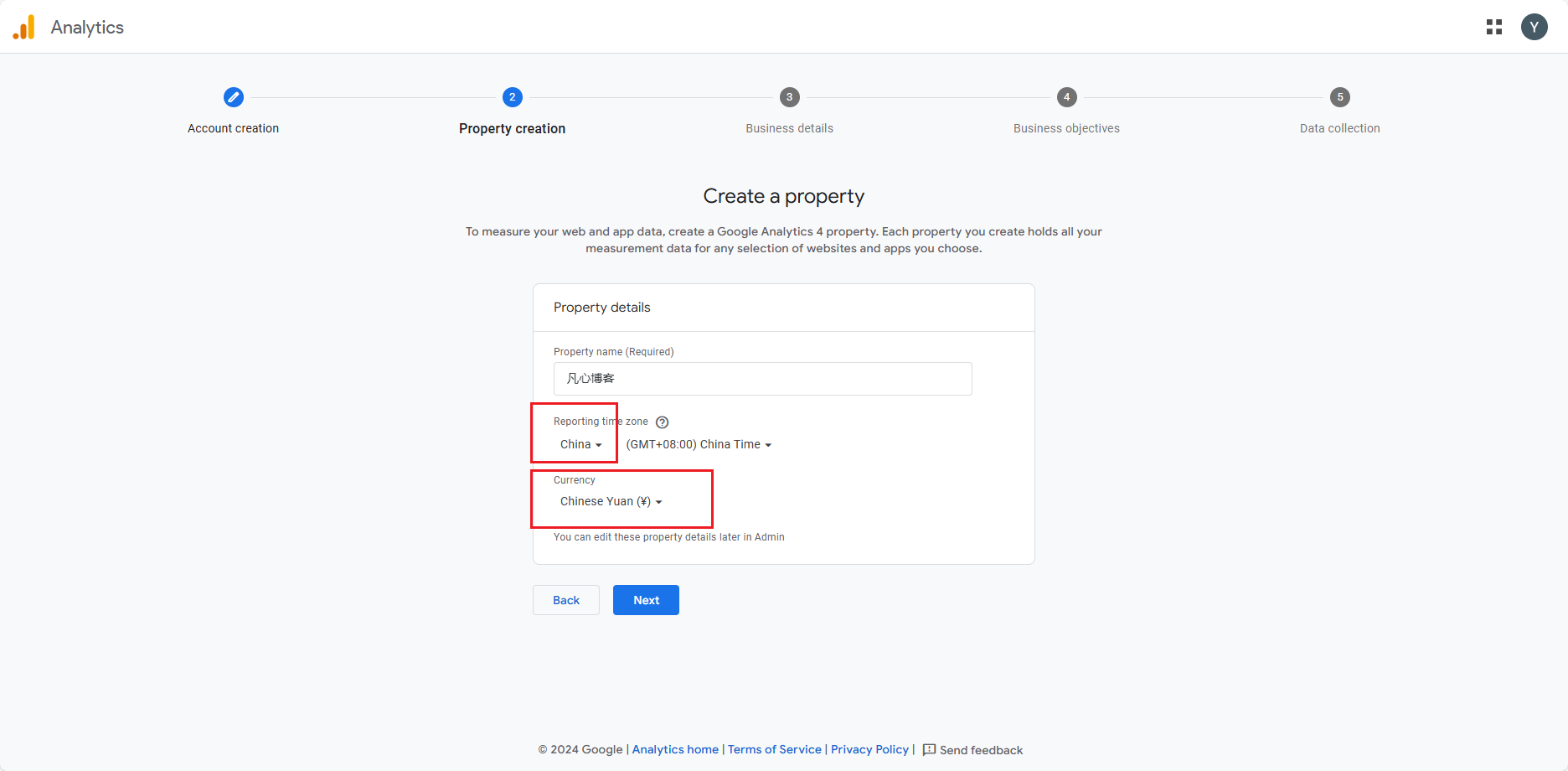Open the Terms of Service link

point(775,749)
